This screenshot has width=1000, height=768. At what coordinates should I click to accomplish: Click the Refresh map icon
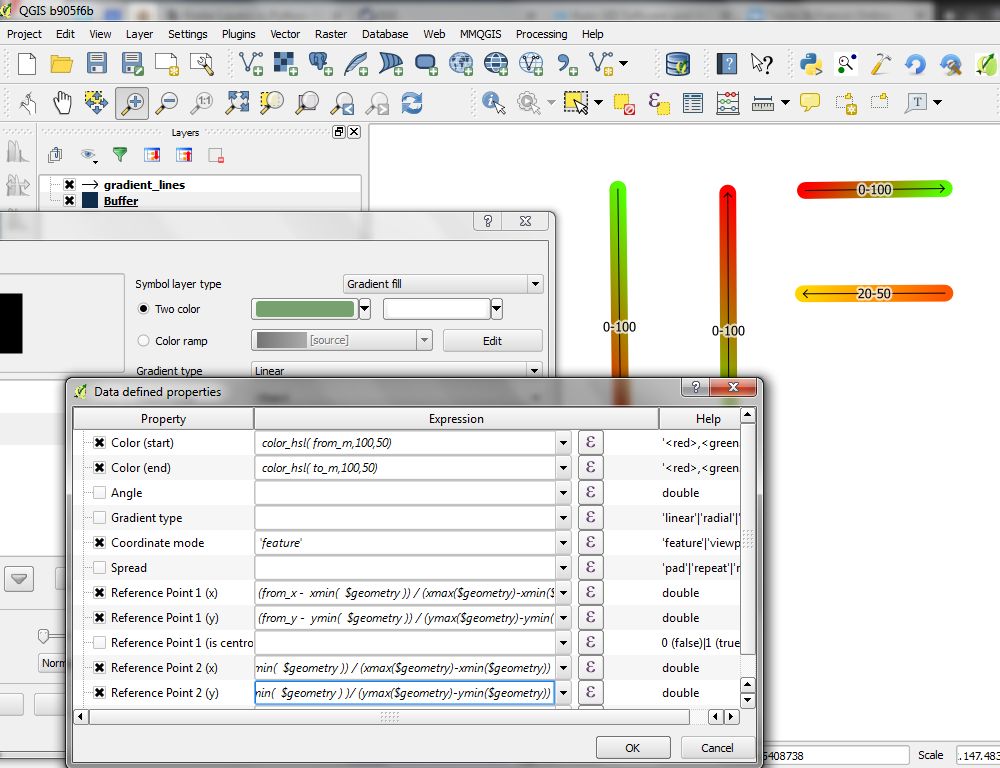tap(411, 102)
